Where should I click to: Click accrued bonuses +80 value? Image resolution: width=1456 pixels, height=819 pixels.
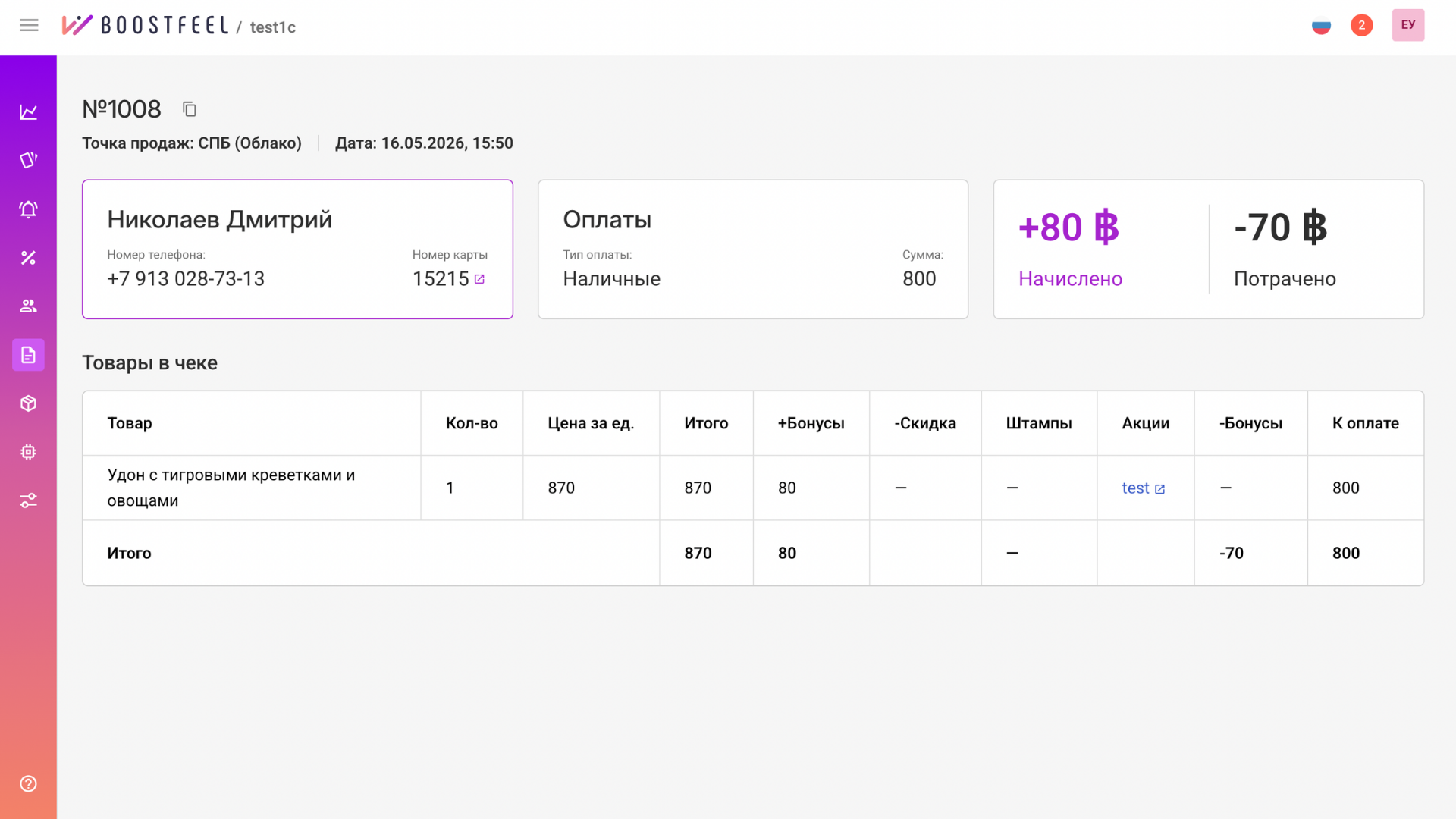[1068, 227]
